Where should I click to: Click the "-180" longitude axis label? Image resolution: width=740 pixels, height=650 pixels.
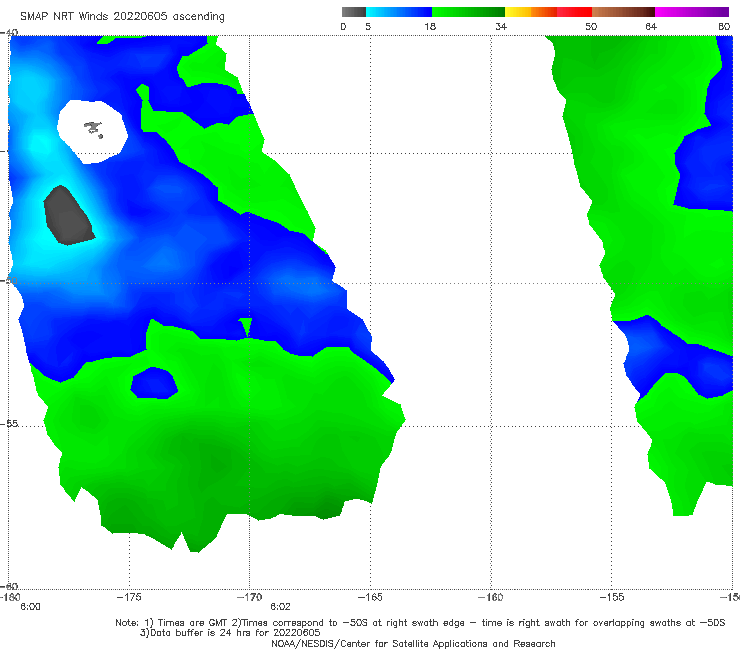point(10,597)
